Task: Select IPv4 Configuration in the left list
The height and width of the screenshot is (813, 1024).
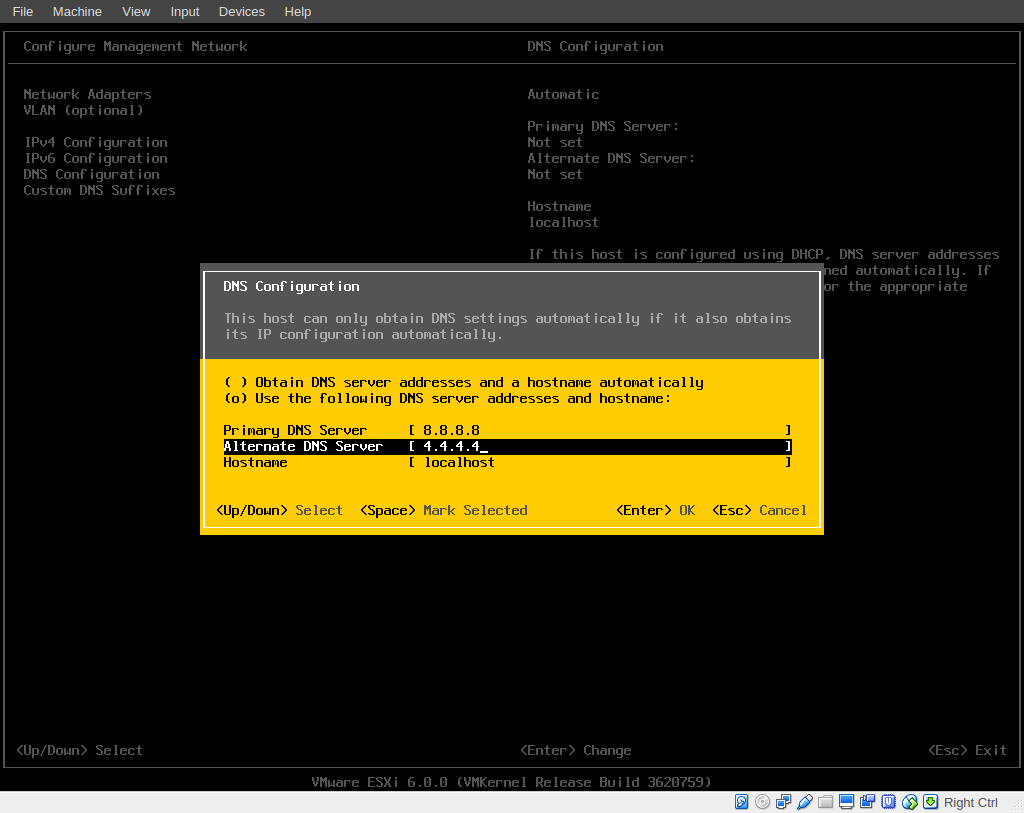Action: (x=95, y=142)
